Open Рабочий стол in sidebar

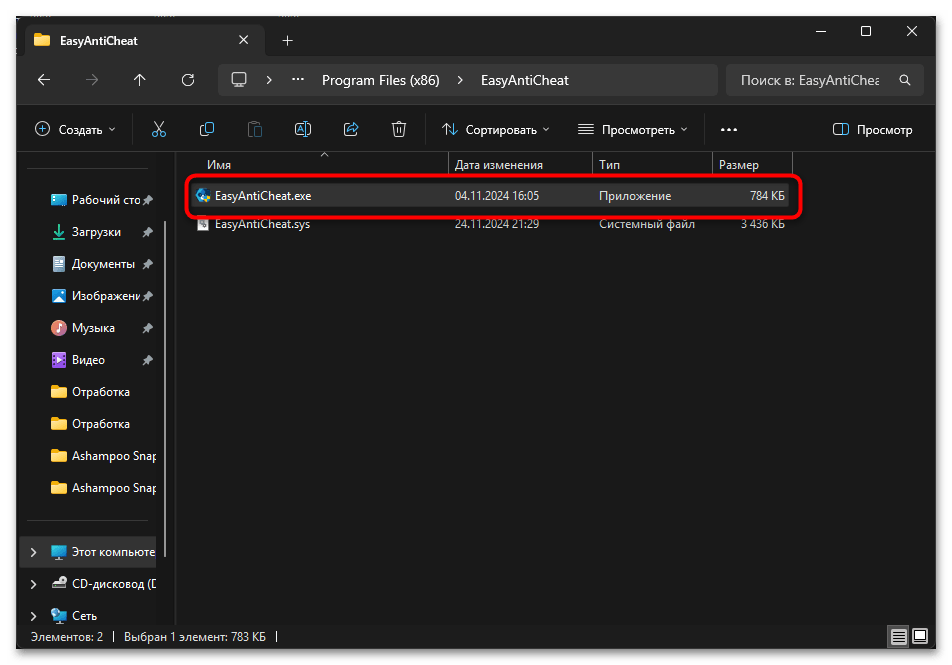pyautogui.click(x=106, y=200)
